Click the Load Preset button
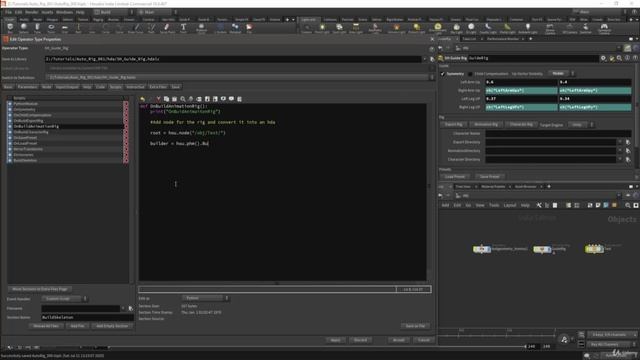This screenshot has height=360, width=640. point(455,177)
